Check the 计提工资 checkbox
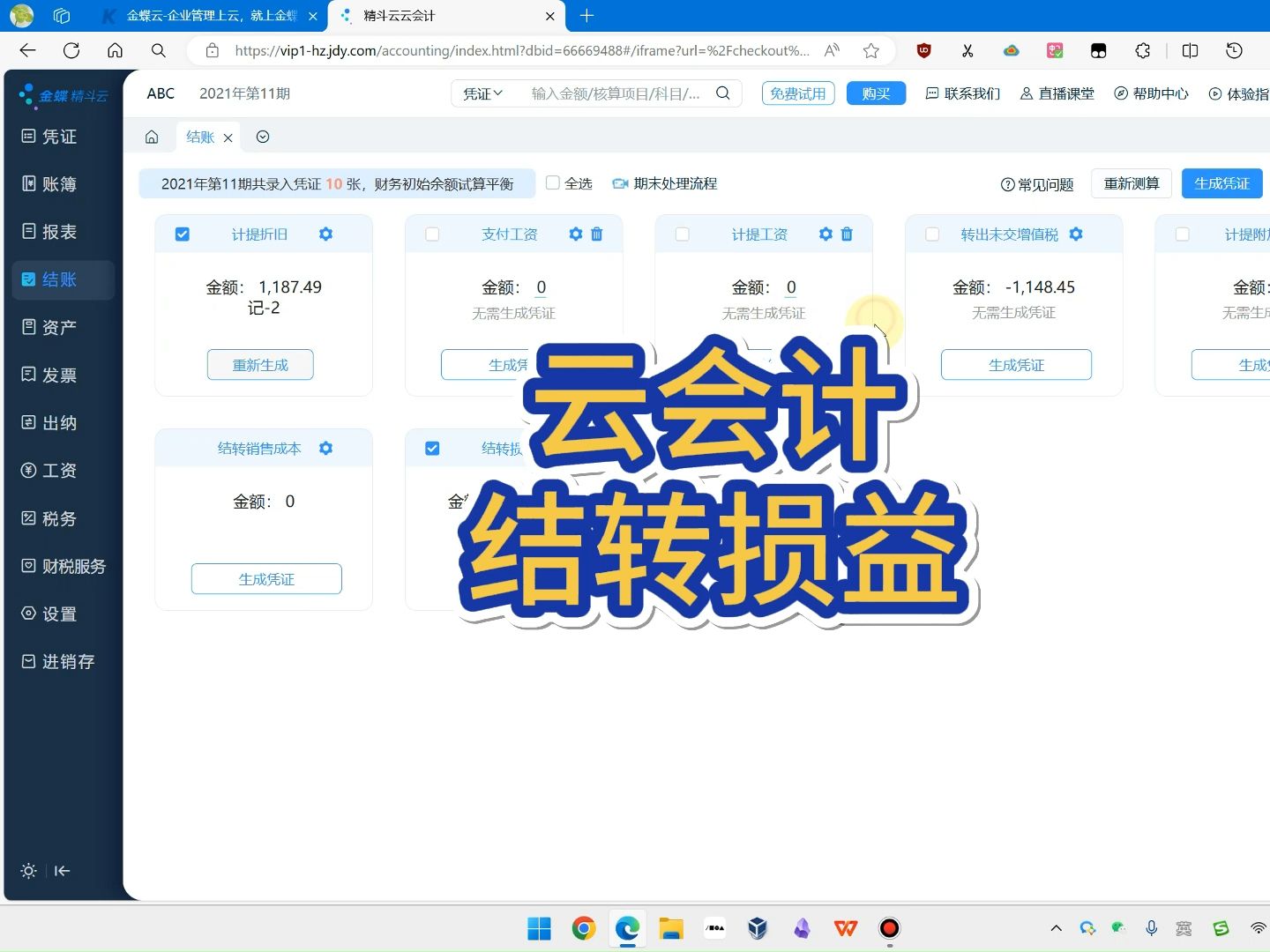The image size is (1270, 952). pos(683,234)
